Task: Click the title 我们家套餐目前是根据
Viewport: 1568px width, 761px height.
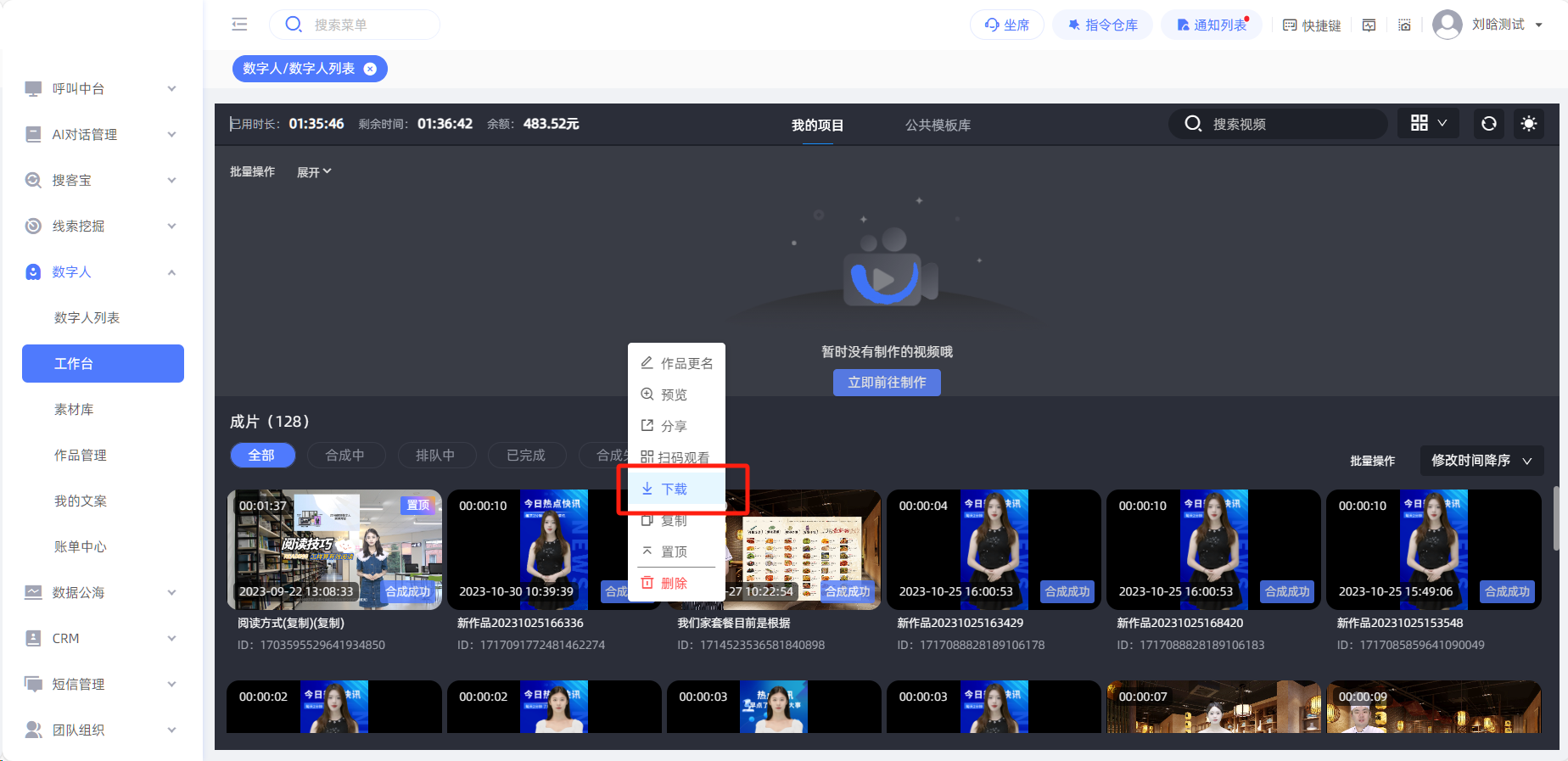Action: point(734,623)
